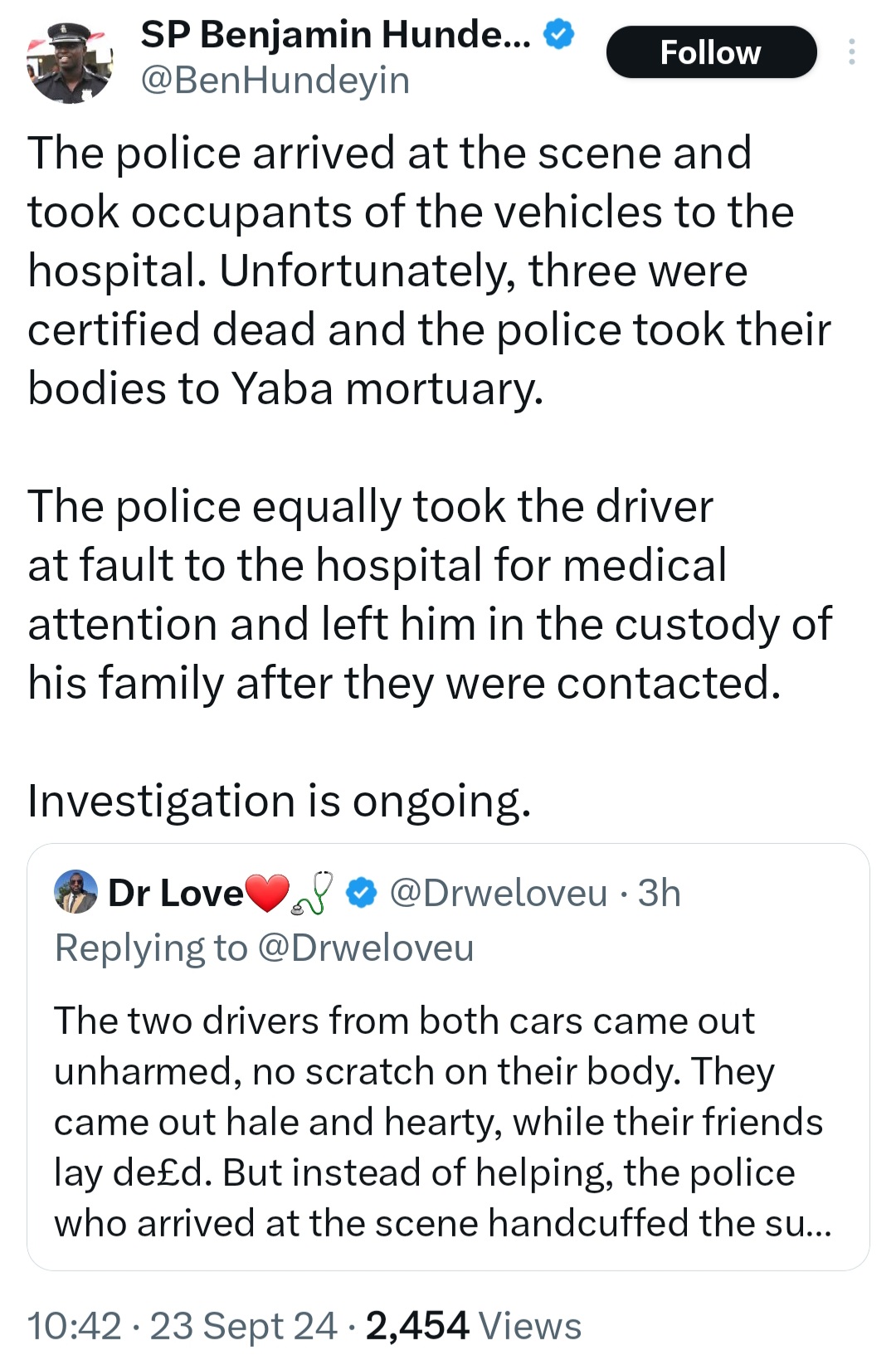Click SP Benjamin's blue verified badge
The image size is (896, 1365).
(558, 35)
